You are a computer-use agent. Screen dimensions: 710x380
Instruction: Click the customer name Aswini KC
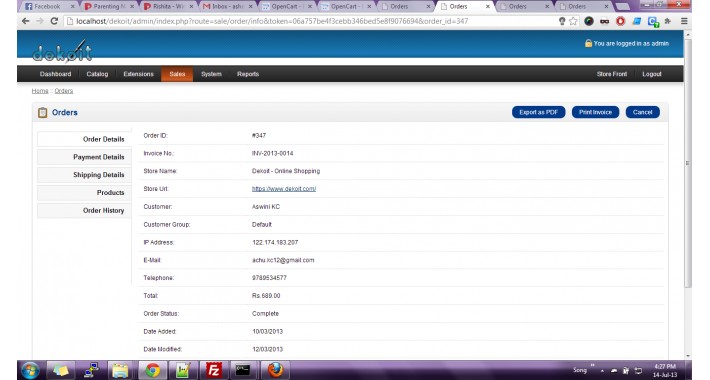point(266,207)
